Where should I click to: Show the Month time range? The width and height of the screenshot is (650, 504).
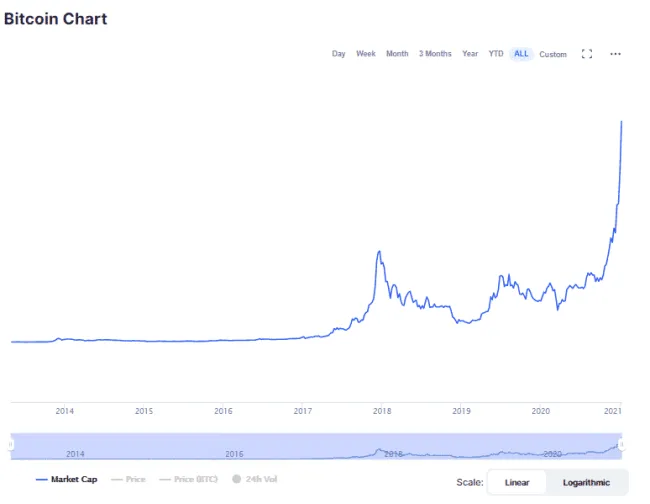tap(397, 54)
